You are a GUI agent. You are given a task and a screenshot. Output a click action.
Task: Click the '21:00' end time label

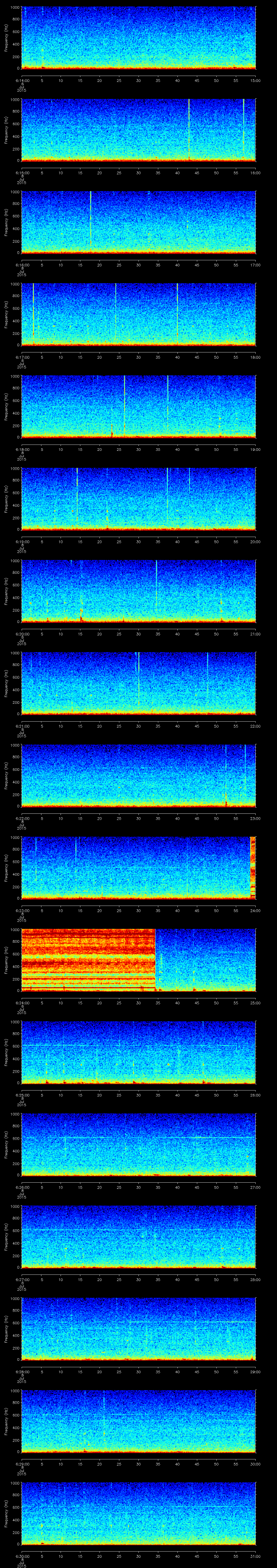tap(255, 634)
